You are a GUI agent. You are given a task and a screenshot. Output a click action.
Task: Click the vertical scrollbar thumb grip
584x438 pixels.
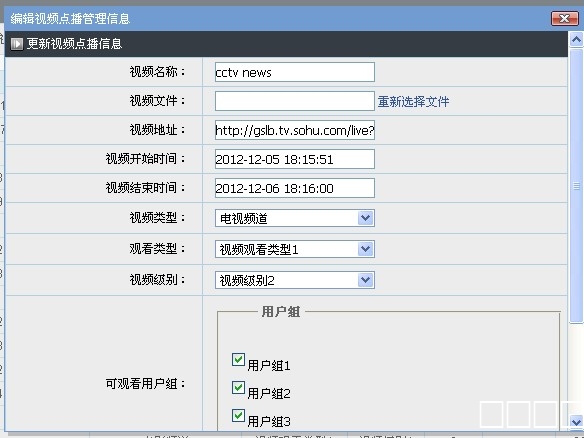click(x=576, y=186)
